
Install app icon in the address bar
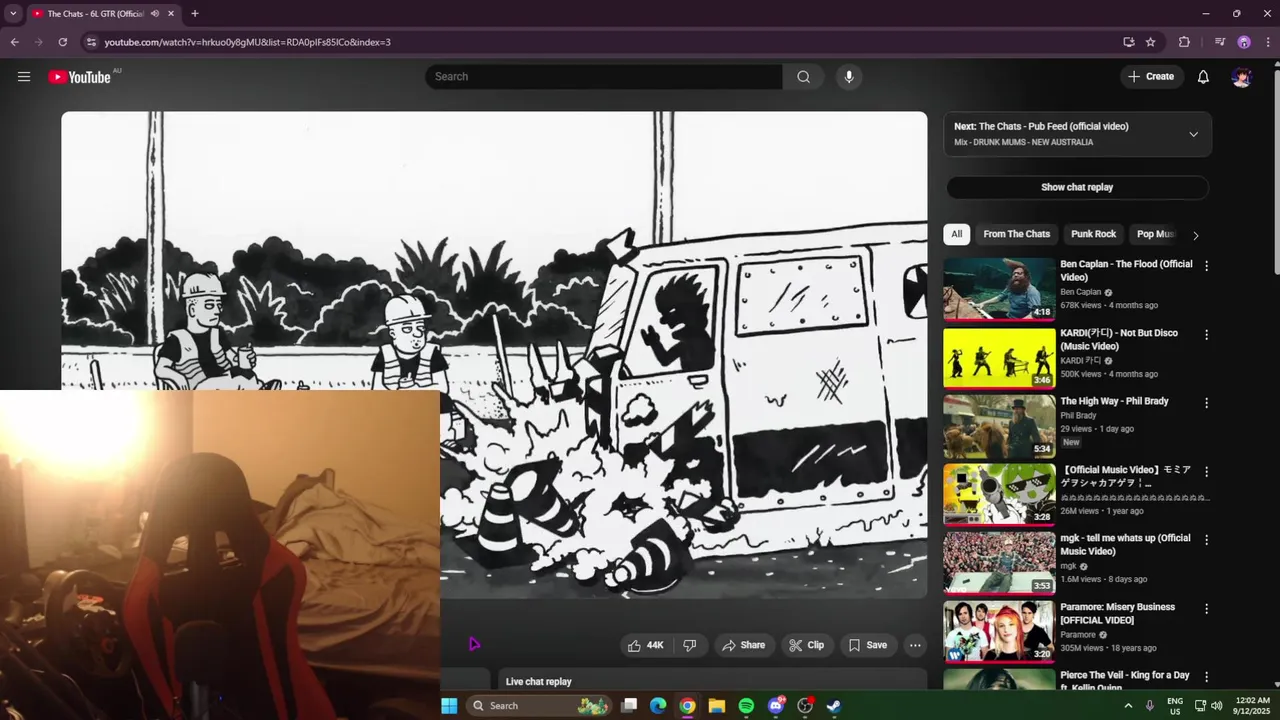click(x=1129, y=42)
